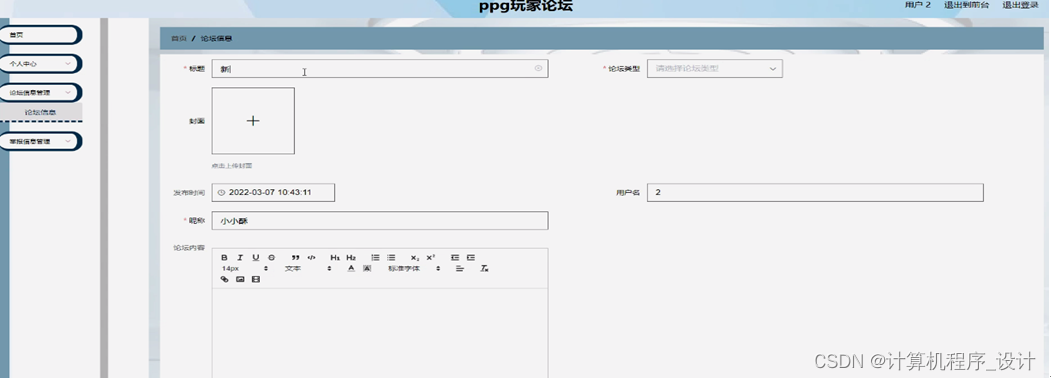The width and height of the screenshot is (1051, 380).
Task: Apply bold formatting in the editor
Action: (x=225, y=257)
